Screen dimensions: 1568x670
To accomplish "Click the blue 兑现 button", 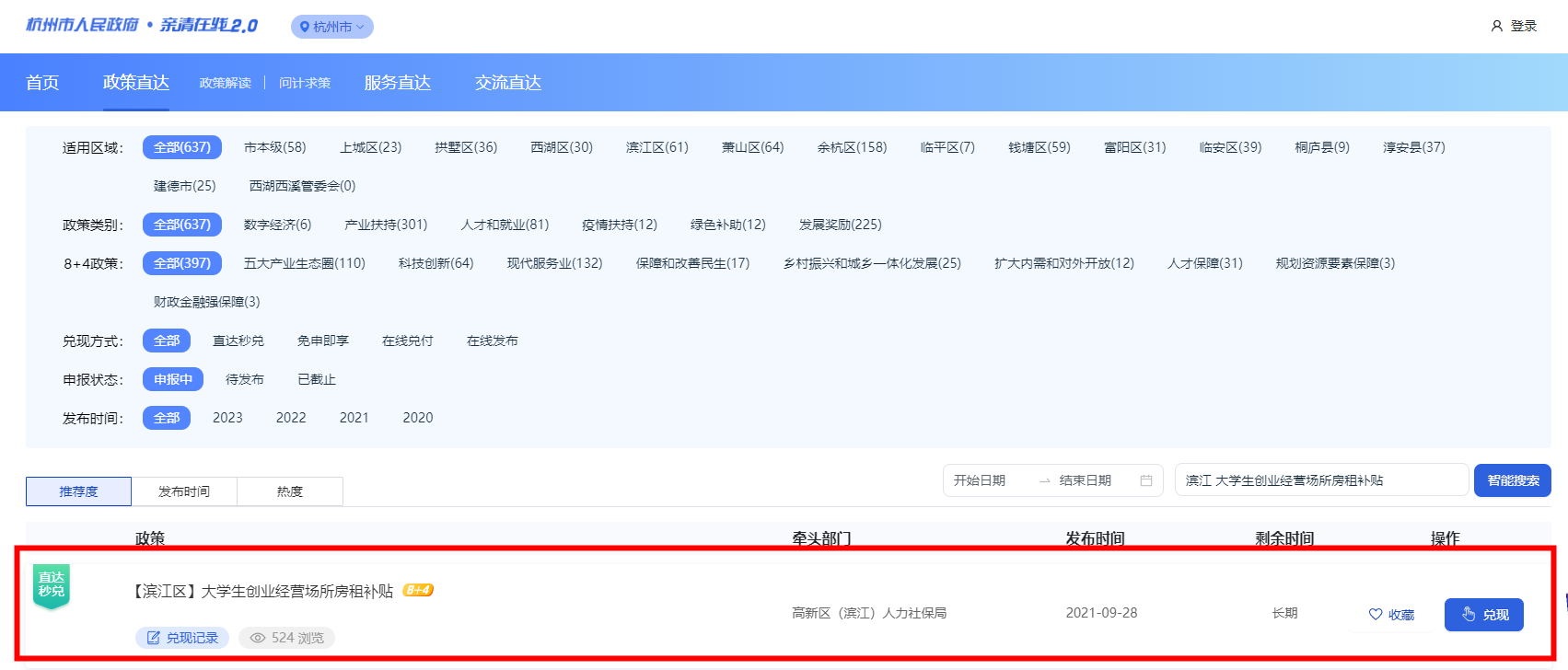I will pos(1483,615).
